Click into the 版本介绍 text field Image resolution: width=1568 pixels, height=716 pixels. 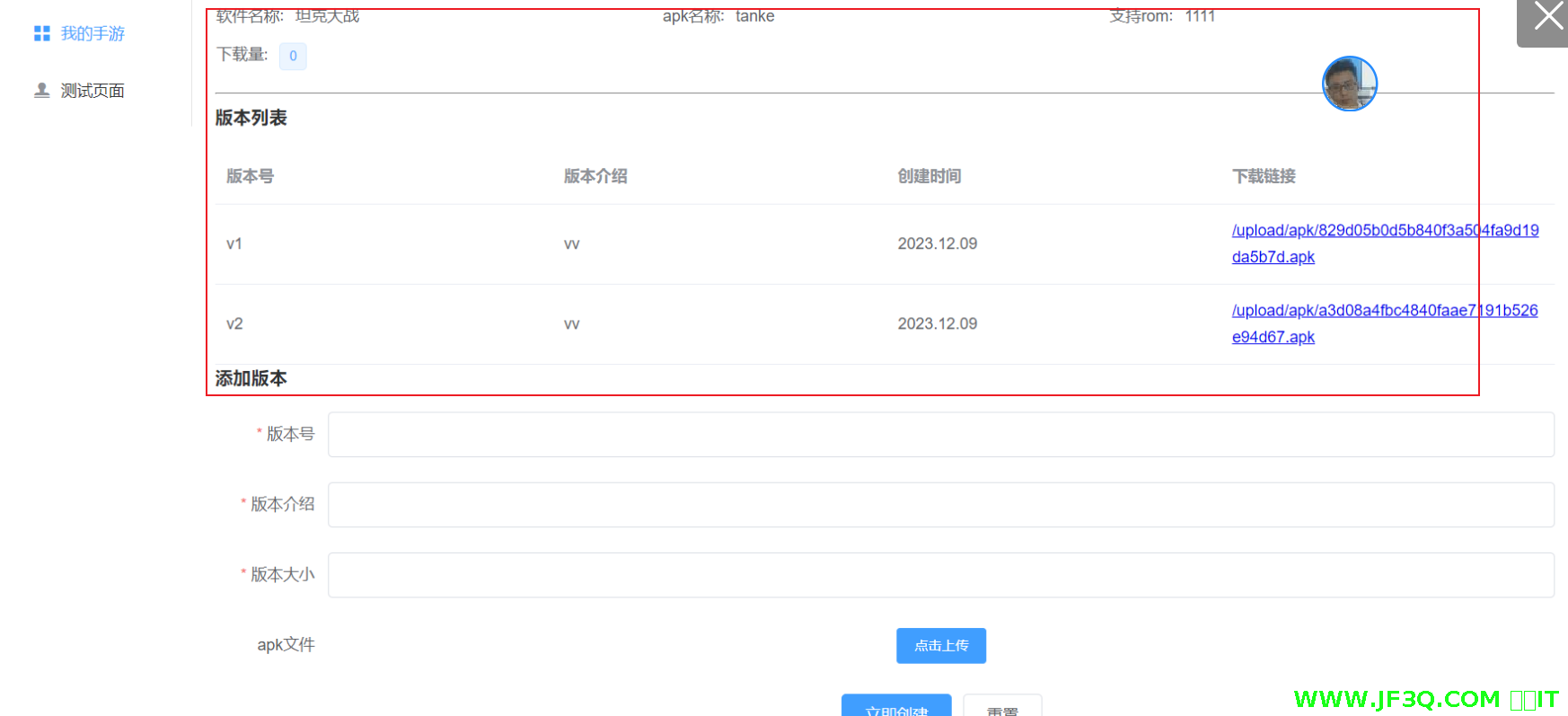940,505
